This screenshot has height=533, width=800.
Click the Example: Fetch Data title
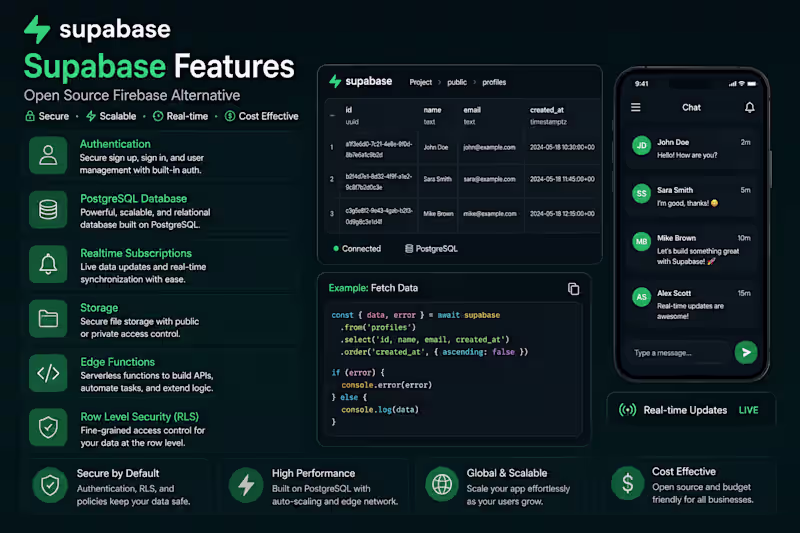(x=373, y=288)
